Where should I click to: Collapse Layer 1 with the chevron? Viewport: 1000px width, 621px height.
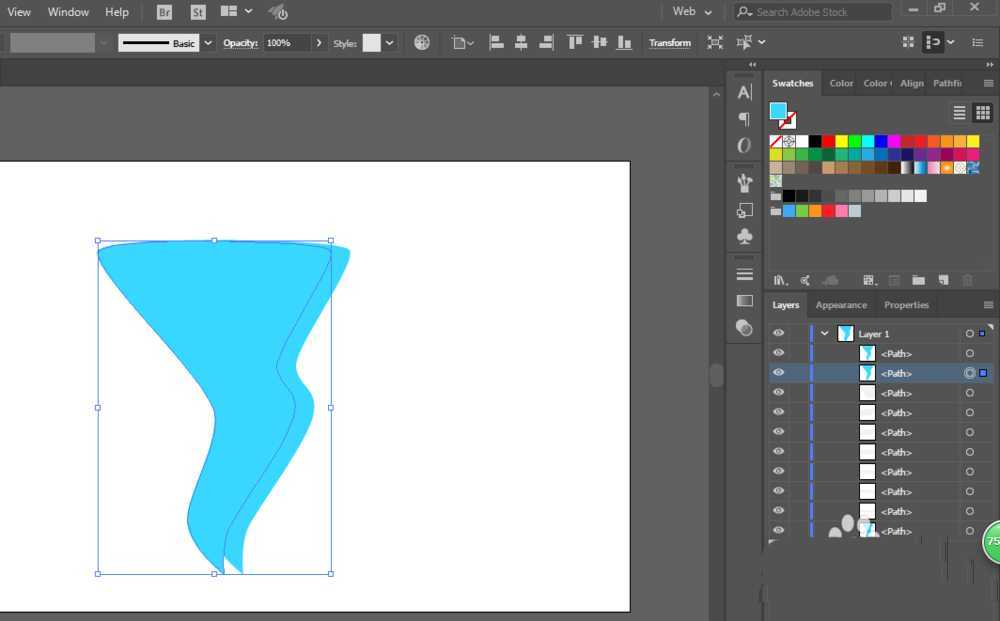[824, 334]
